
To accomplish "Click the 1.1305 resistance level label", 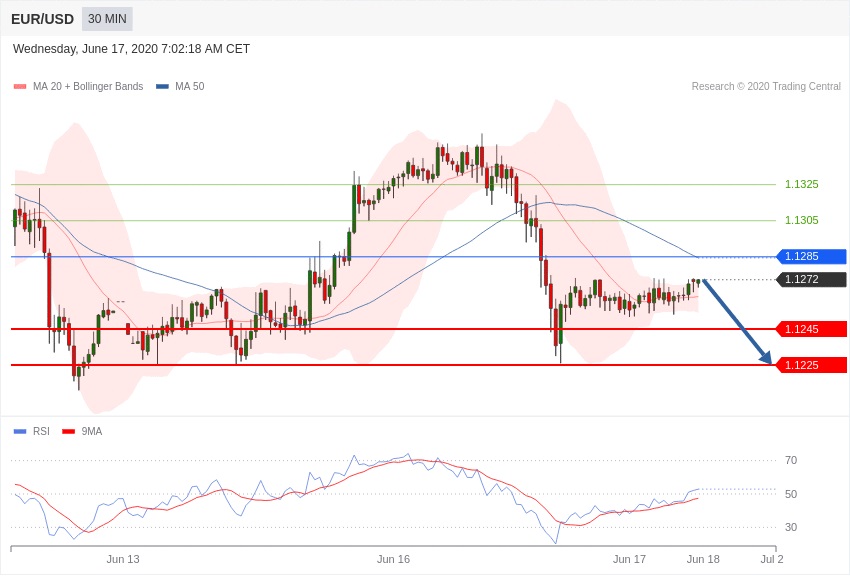I will tap(802, 220).
